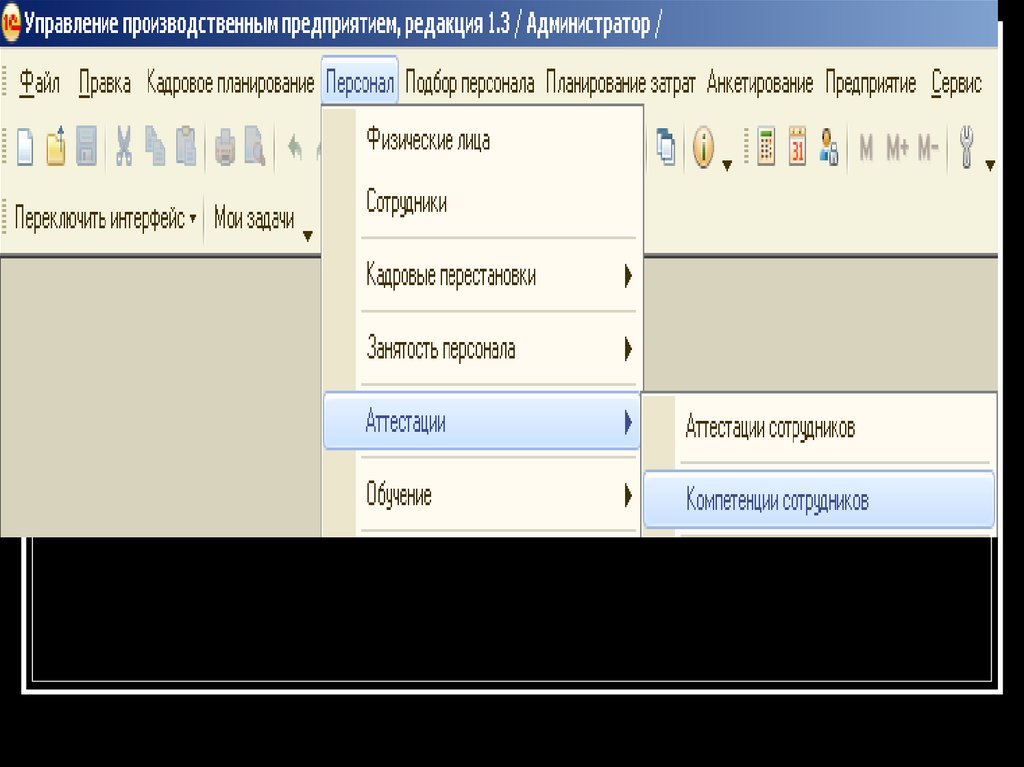Viewport: 1024px width, 767px height.
Task: Open Планирование затрат menu
Action: click(620, 84)
